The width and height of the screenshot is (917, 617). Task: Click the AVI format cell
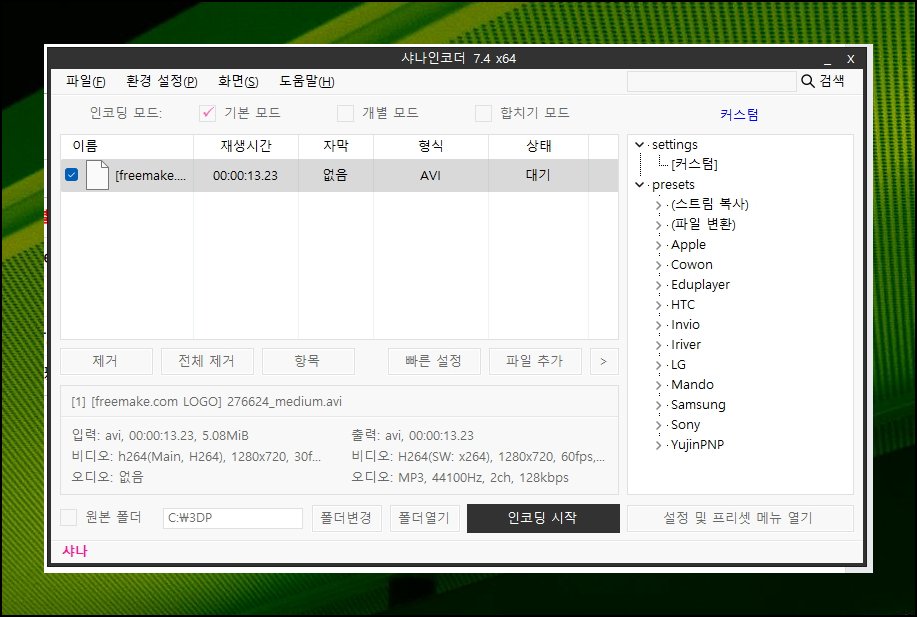tap(430, 175)
